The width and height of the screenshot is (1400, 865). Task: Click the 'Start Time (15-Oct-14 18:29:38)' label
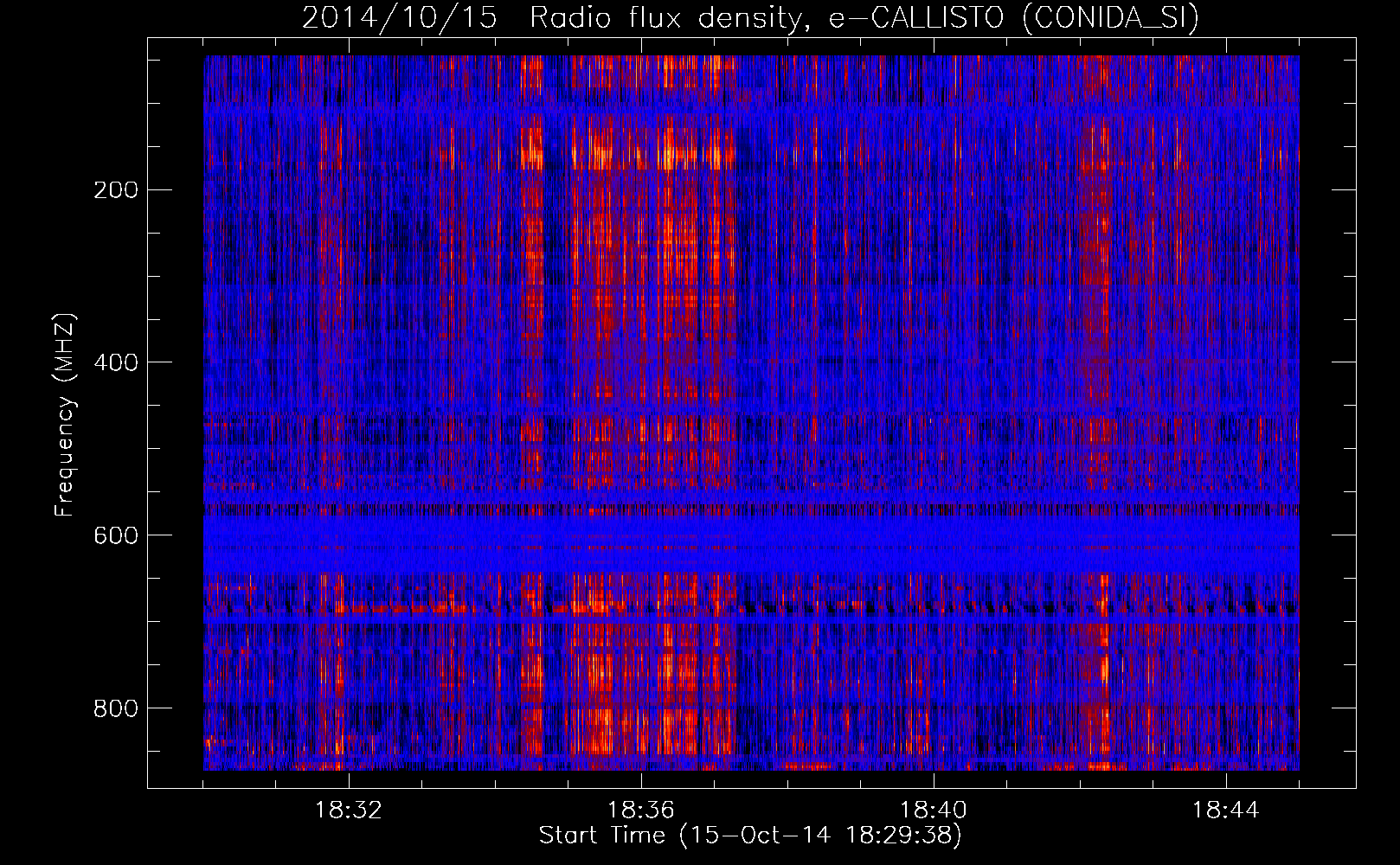coord(750,836)
